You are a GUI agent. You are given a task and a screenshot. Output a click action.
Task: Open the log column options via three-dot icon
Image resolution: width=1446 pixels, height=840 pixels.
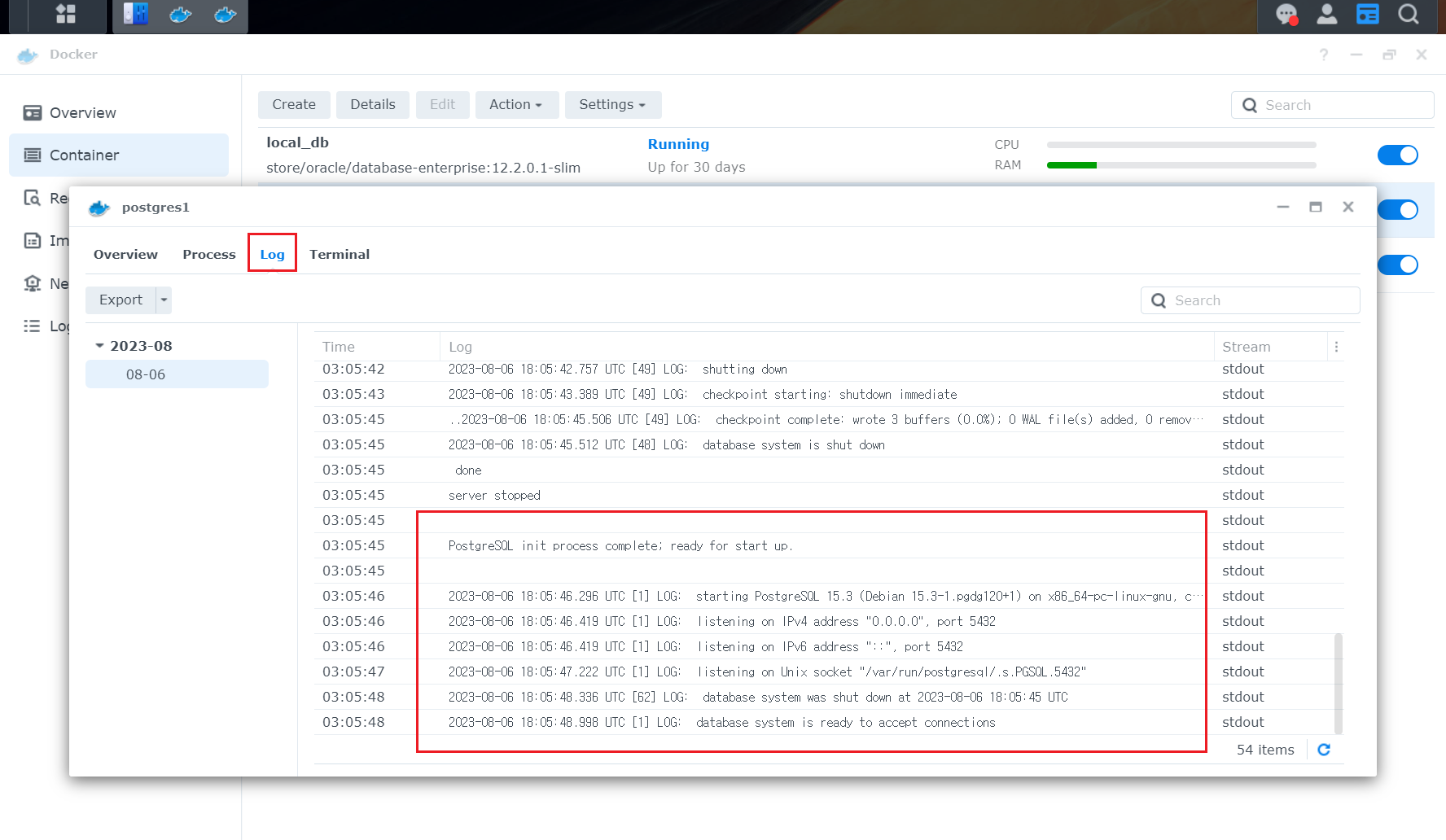click(x=1336, y=346)
